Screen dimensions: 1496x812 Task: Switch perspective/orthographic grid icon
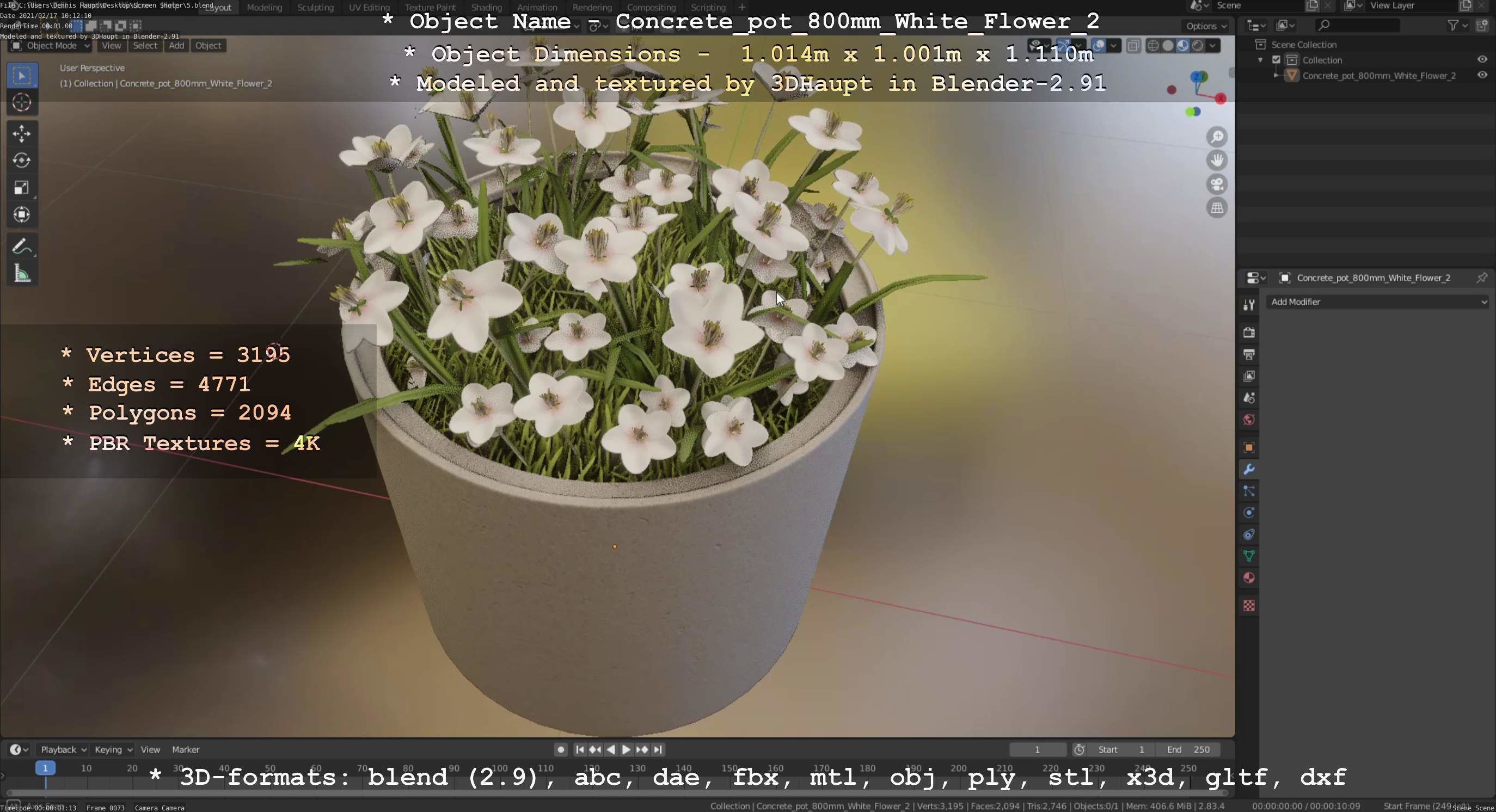coord(1217,208)
